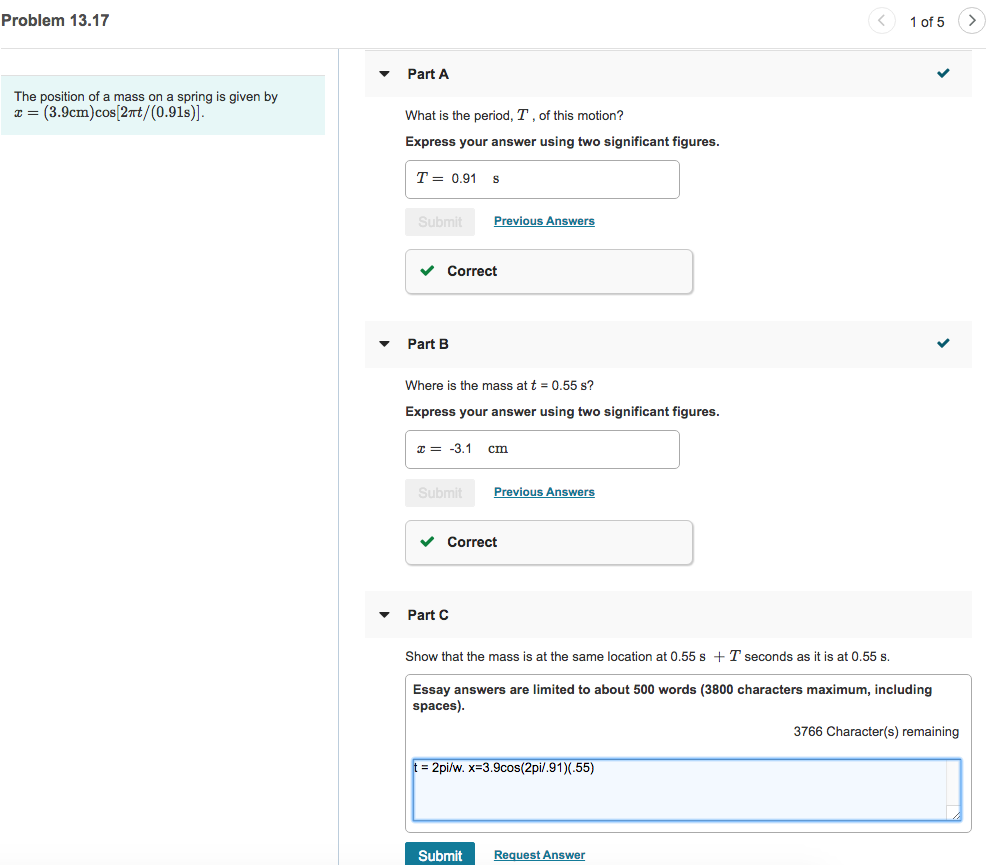Viewport: 995px width, 865px height.
Task: Open Previous Answers for Part B
Action: 544,491
